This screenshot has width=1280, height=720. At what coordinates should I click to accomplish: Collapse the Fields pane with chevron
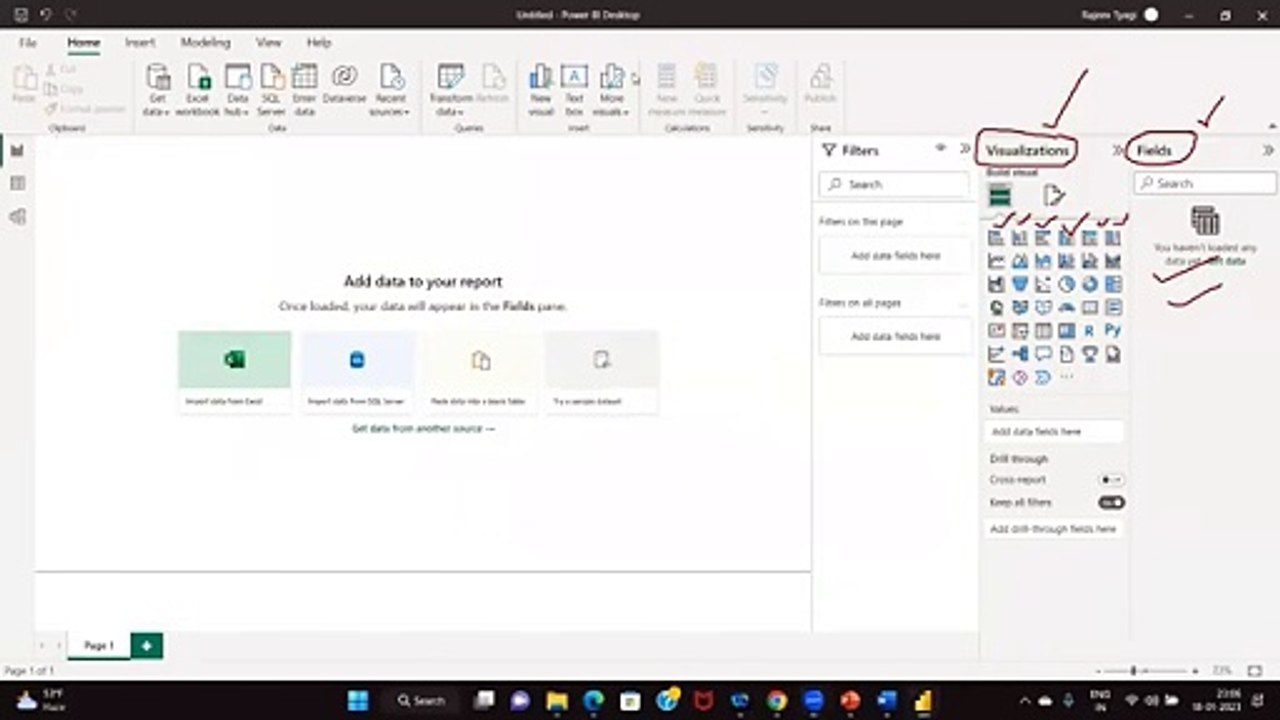pyautogui.click(x=1268, y=150)
